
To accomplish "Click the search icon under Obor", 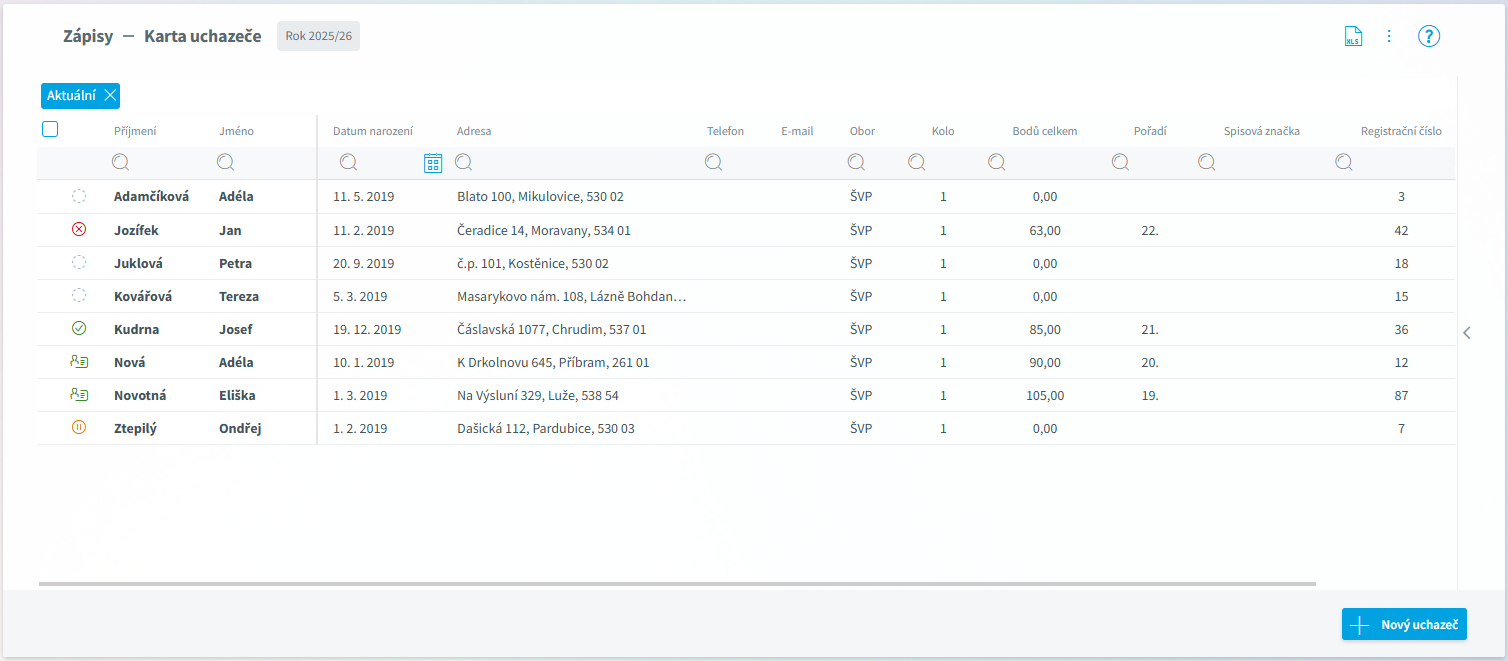I will point(857,162).
